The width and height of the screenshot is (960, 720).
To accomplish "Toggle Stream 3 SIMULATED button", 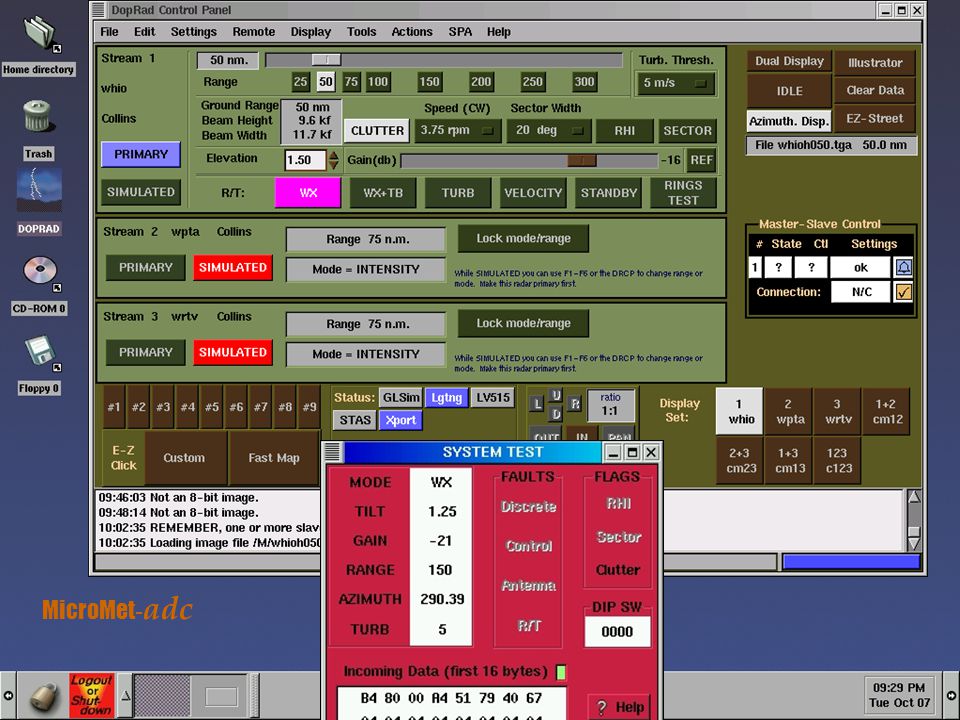I will tap(233, 353).
